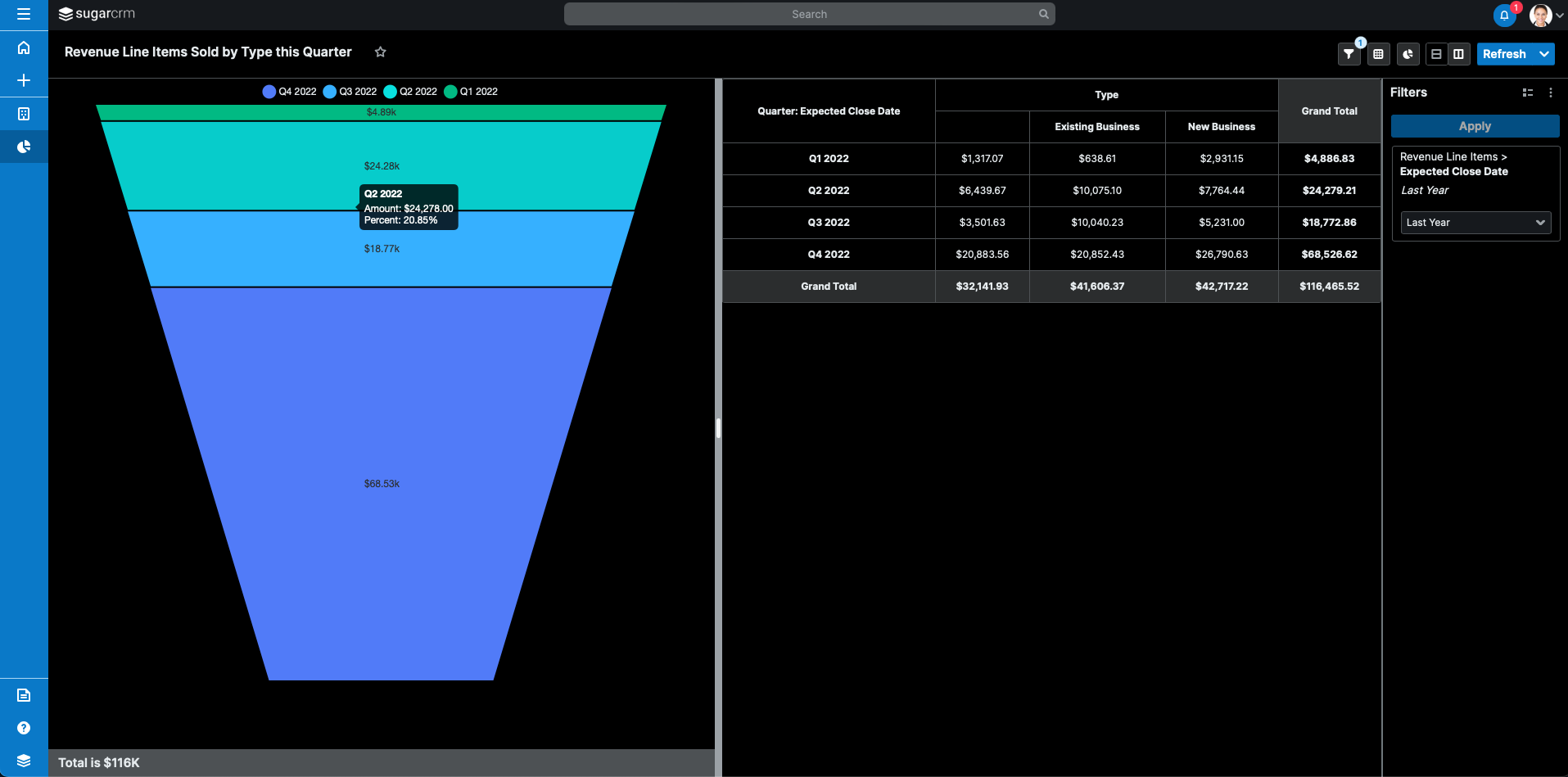Switch to side-by-side column layout

coord(1458,54)
